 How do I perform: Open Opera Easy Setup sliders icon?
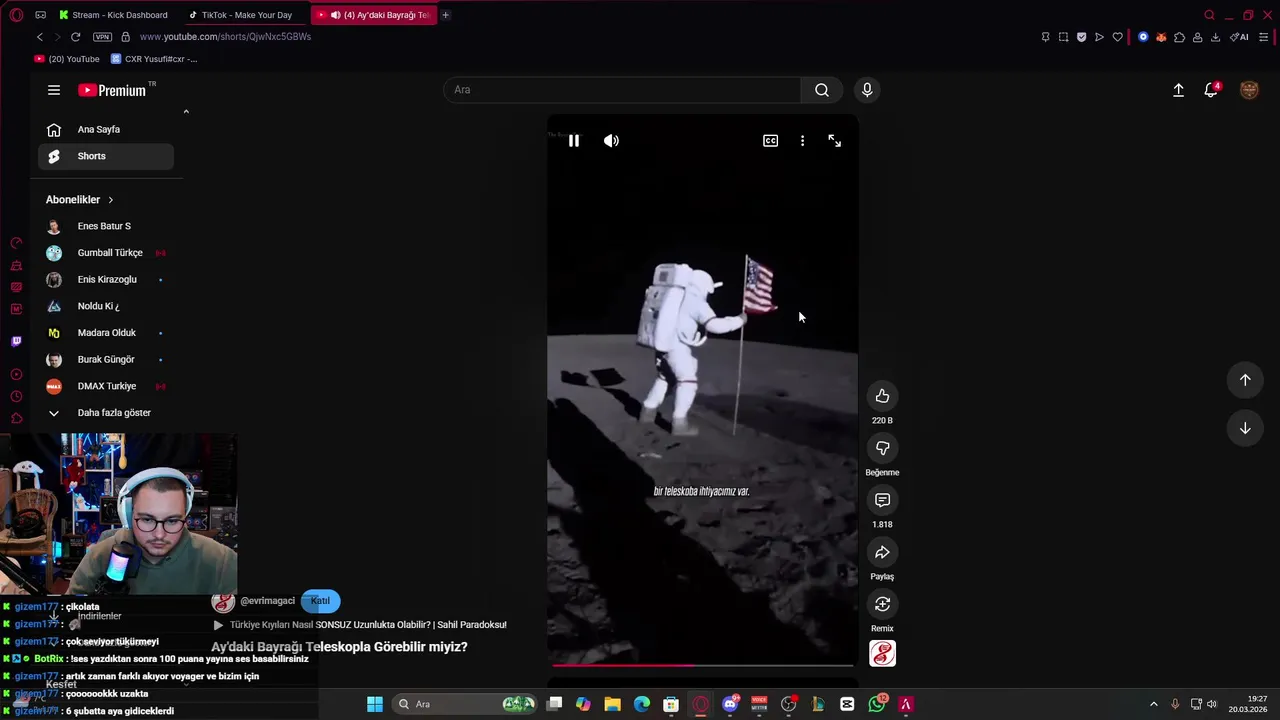point(1264,37)
